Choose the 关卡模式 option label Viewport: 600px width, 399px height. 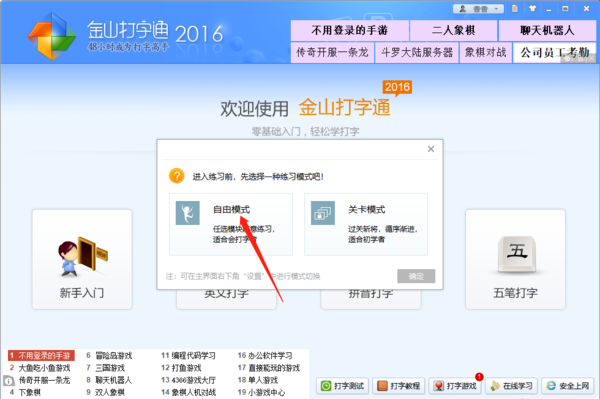(x=367, y=210)
